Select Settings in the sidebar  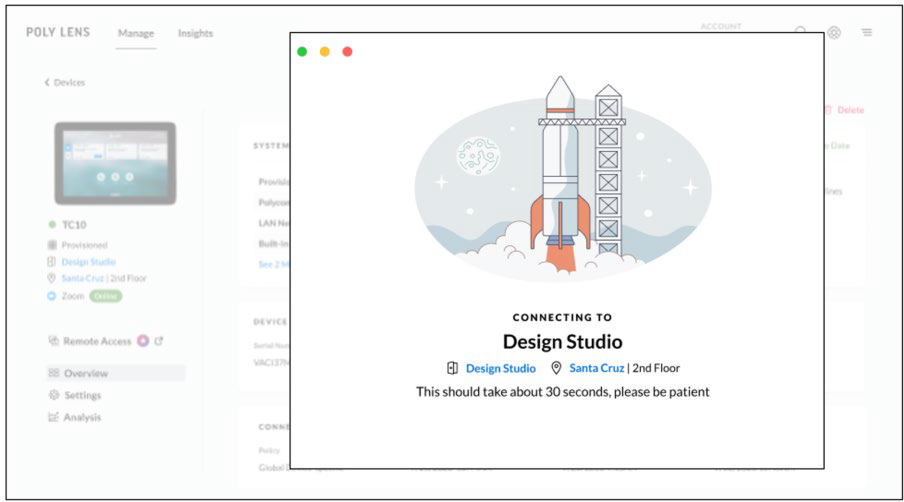click(82, 395)
